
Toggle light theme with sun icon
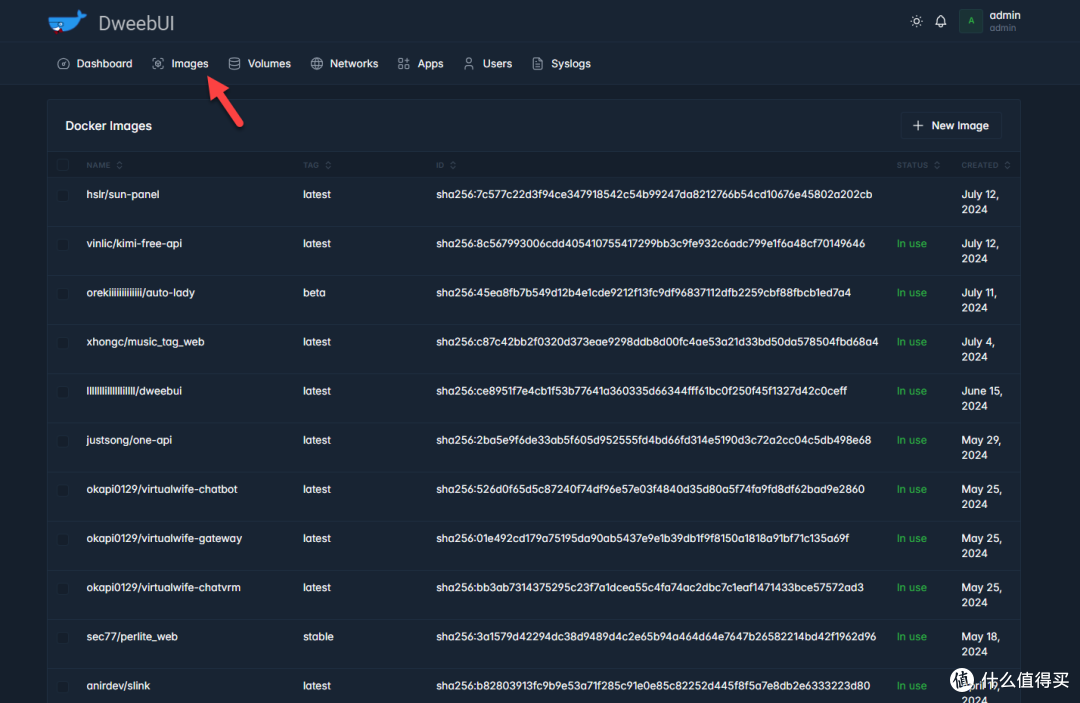(916, 21)
